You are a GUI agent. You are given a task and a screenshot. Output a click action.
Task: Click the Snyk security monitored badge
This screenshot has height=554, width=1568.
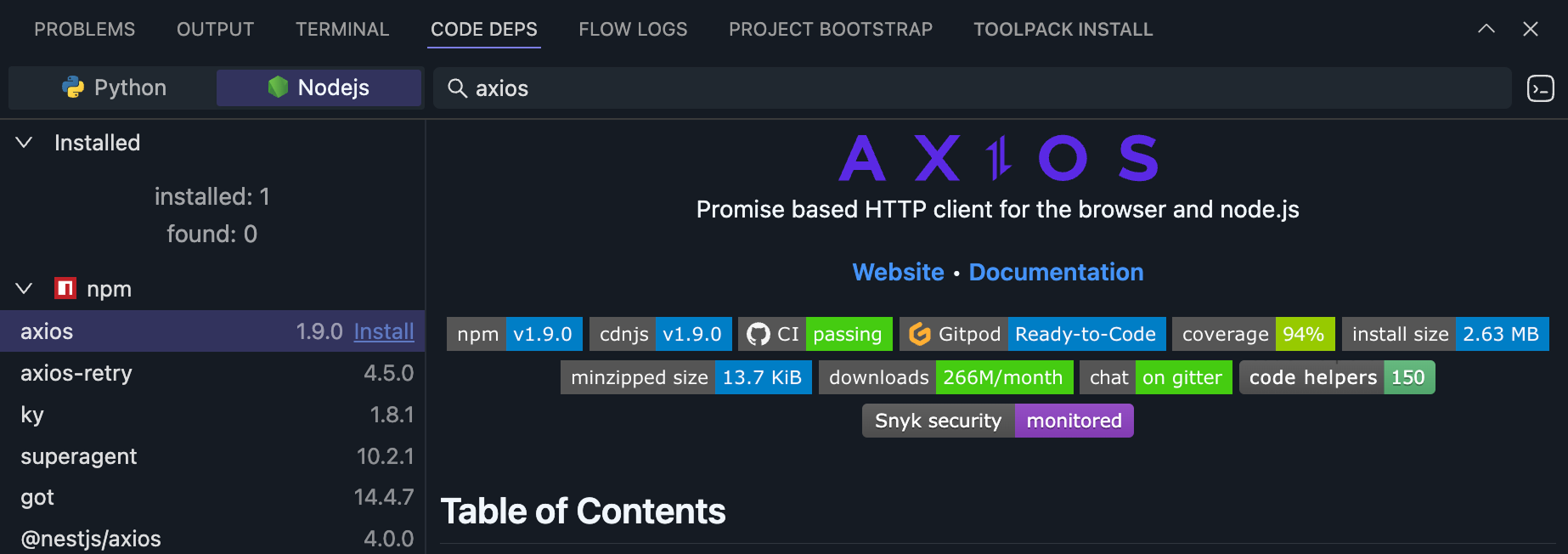tap(997, 421)
